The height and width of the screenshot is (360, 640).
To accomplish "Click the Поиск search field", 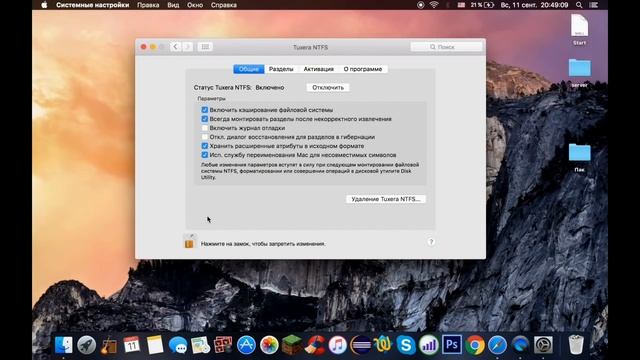I will [446, 47].
